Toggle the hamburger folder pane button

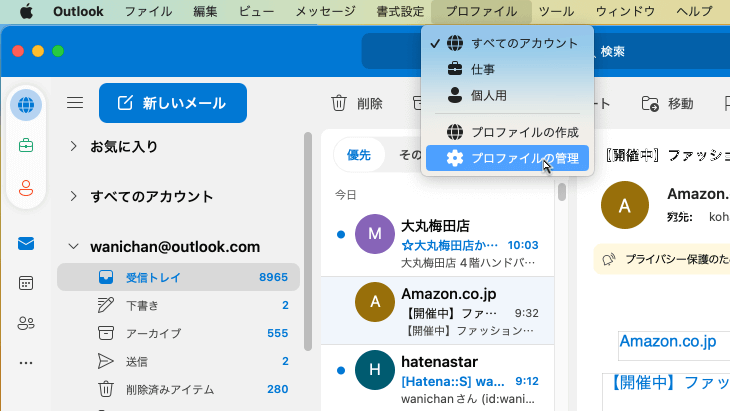75,103
